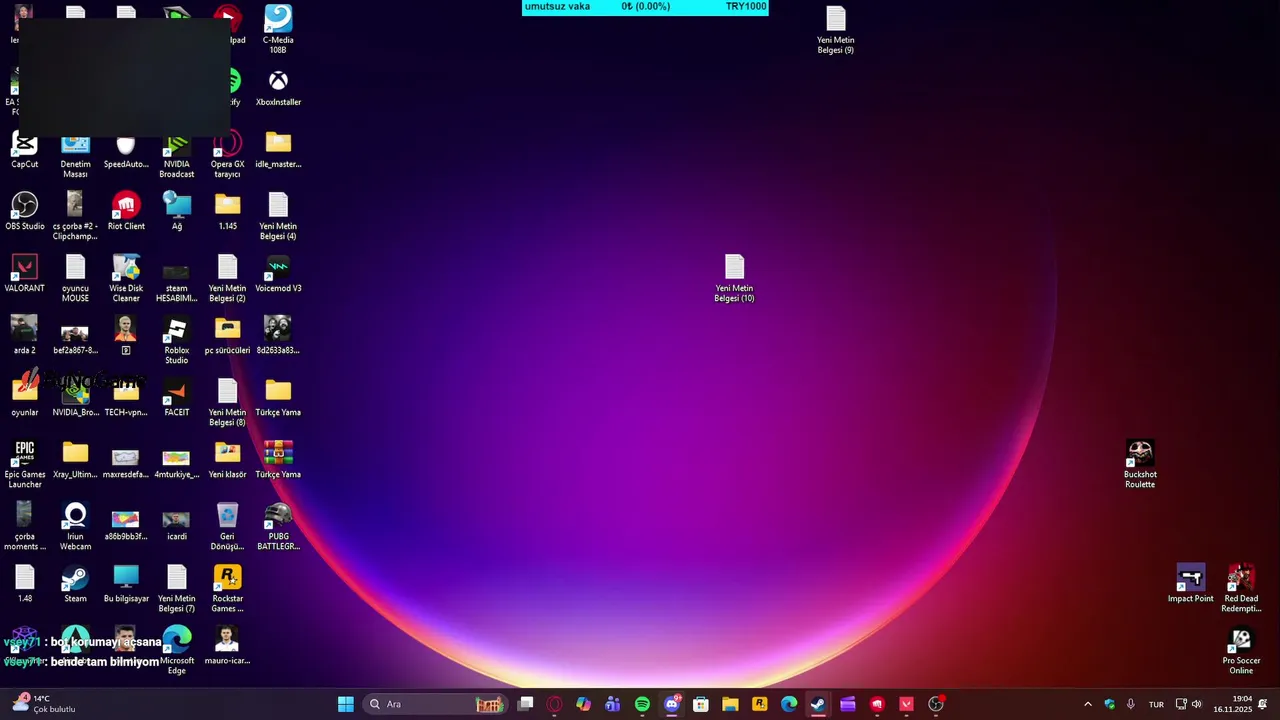Image resolution: width=1280 pixels, height=720 pixels.
Task: Select Yeni Metin Belgesi (7) file
Action: (177, 588)
